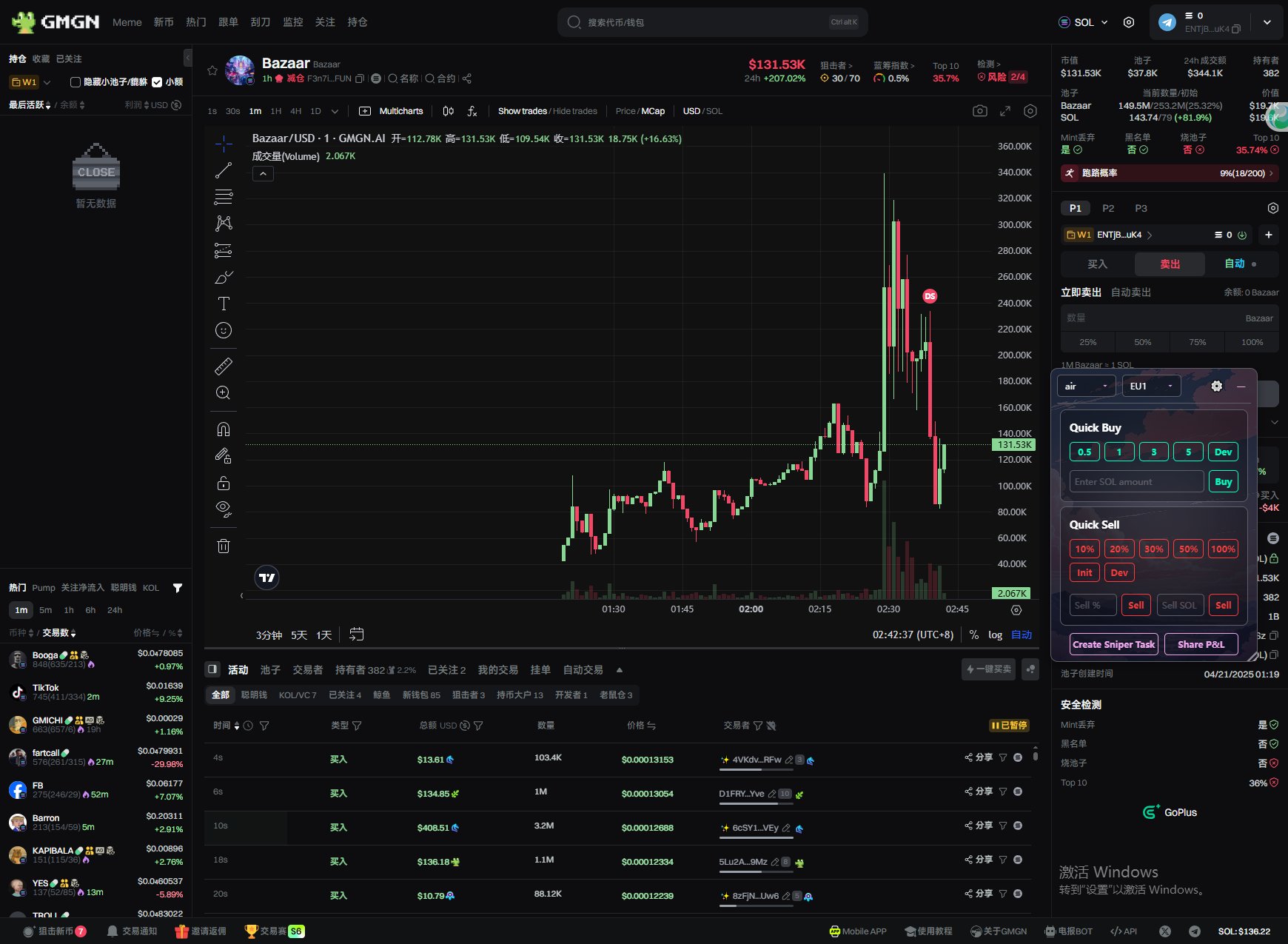This screenshot has width=1288, height=944.
Task: Open the W1 wallet dropdown
Action: 30,82
